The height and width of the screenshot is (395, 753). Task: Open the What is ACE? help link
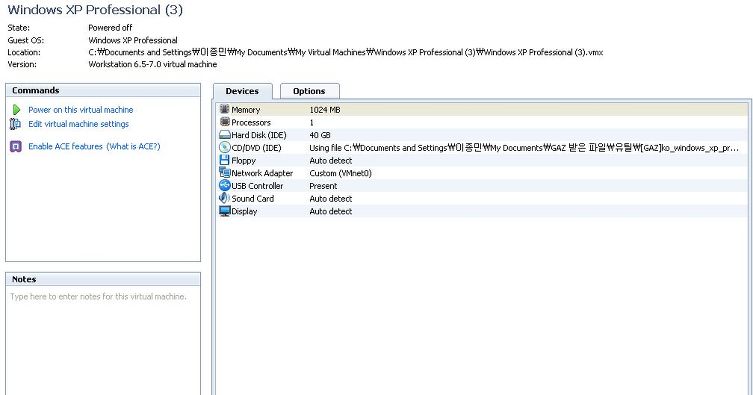[133, 146]
